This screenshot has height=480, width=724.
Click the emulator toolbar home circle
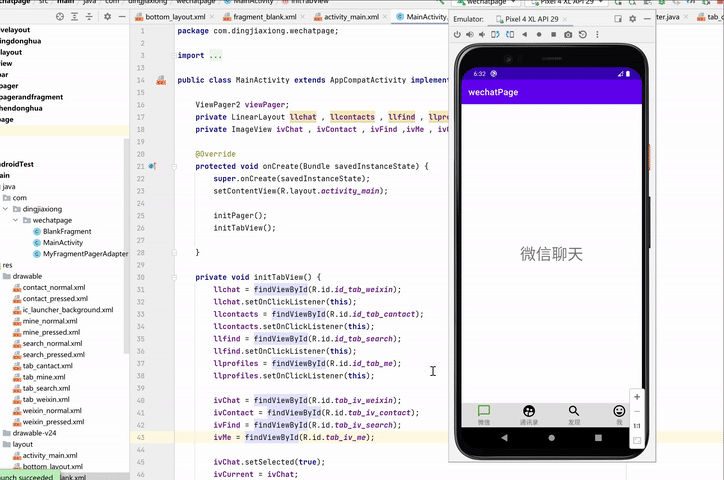(x=539, y=35)
